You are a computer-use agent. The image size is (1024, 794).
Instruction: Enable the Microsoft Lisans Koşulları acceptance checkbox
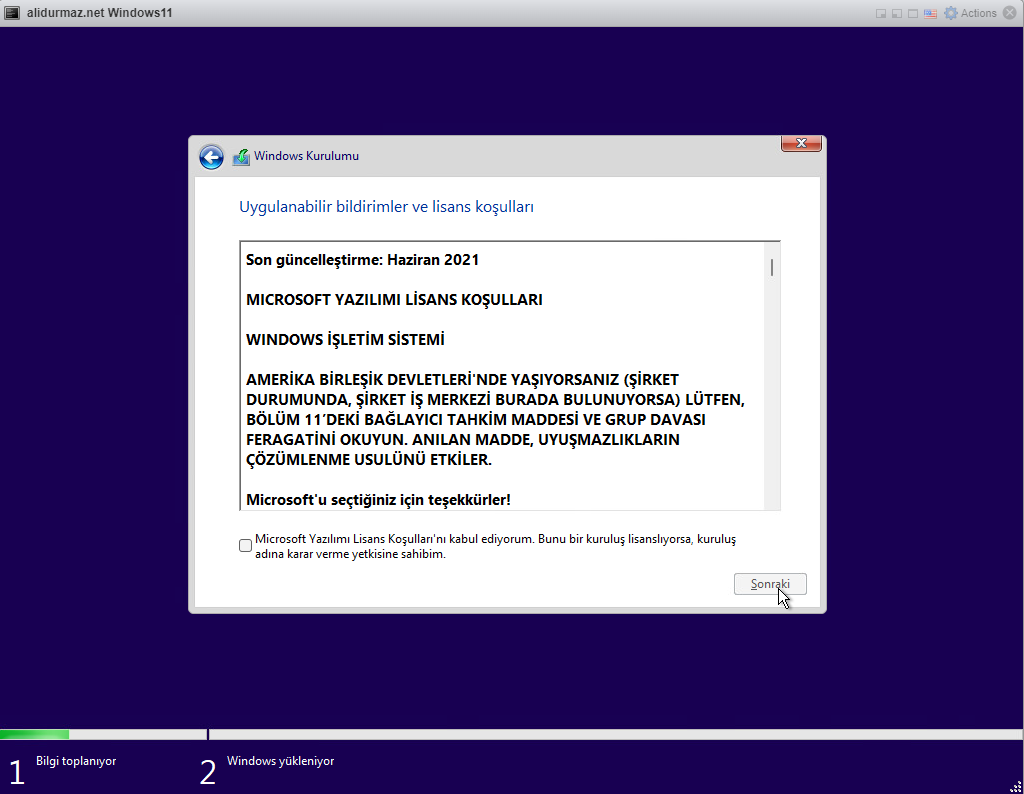click(x=245, y=545)
